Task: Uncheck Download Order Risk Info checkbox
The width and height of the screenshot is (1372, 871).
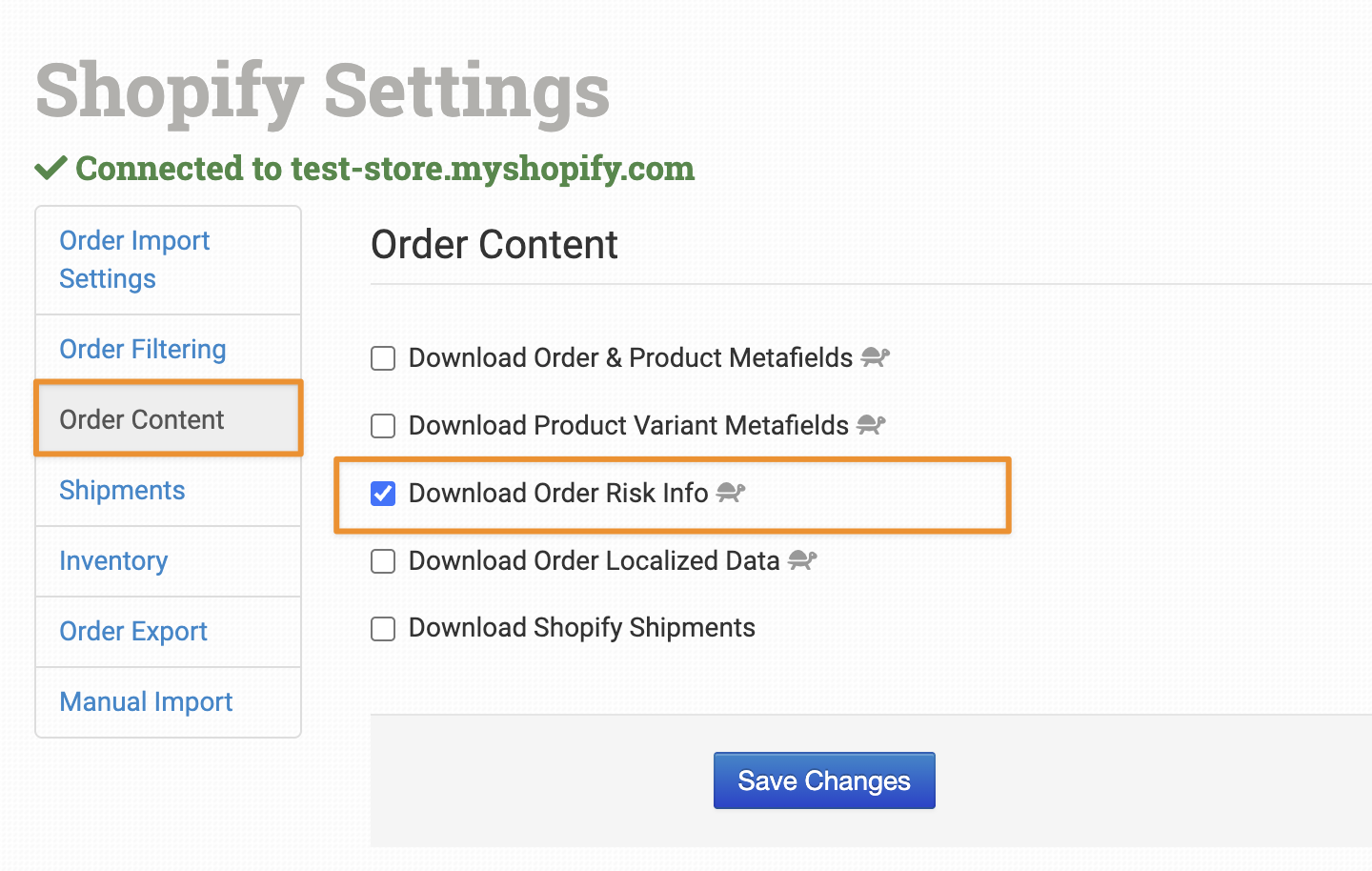Action: (x=383, y=494)
